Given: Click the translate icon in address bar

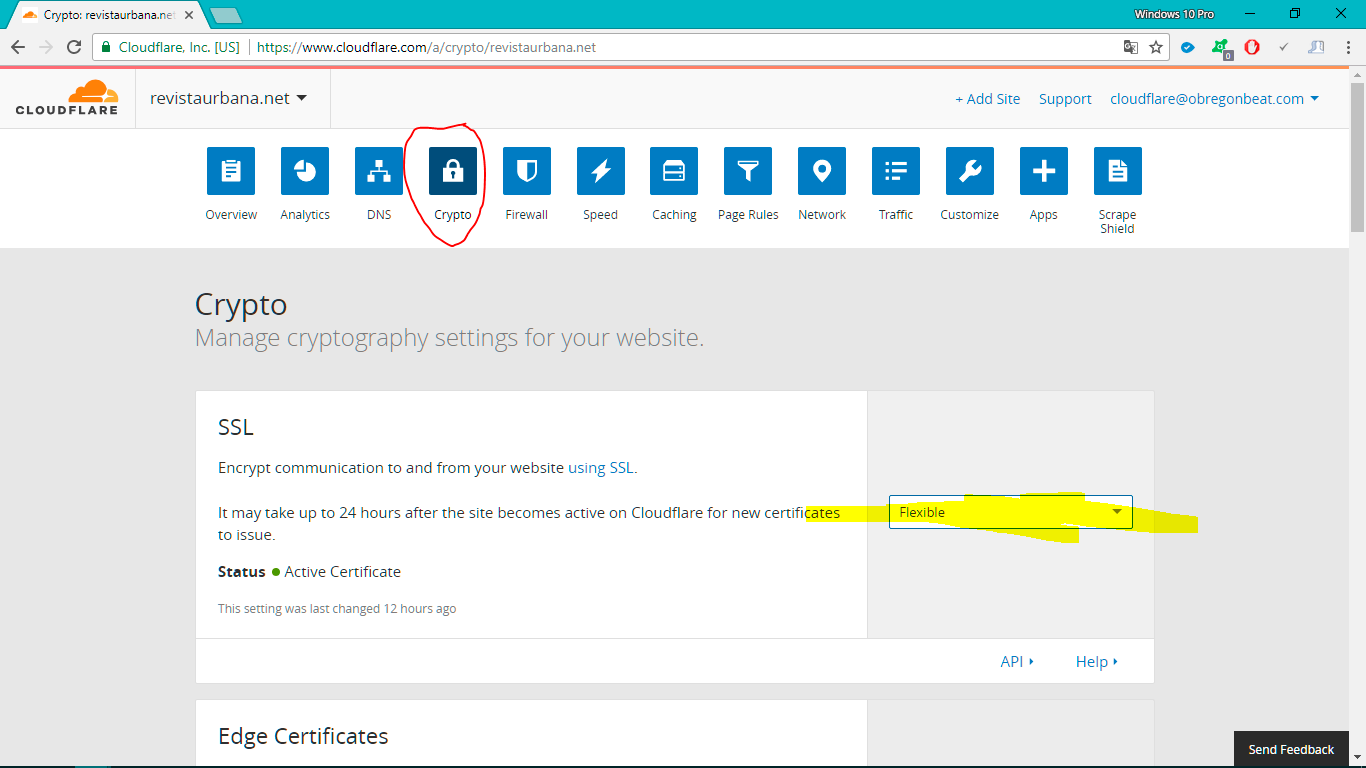Looking at the screenshot, I should pos(1131,47).
